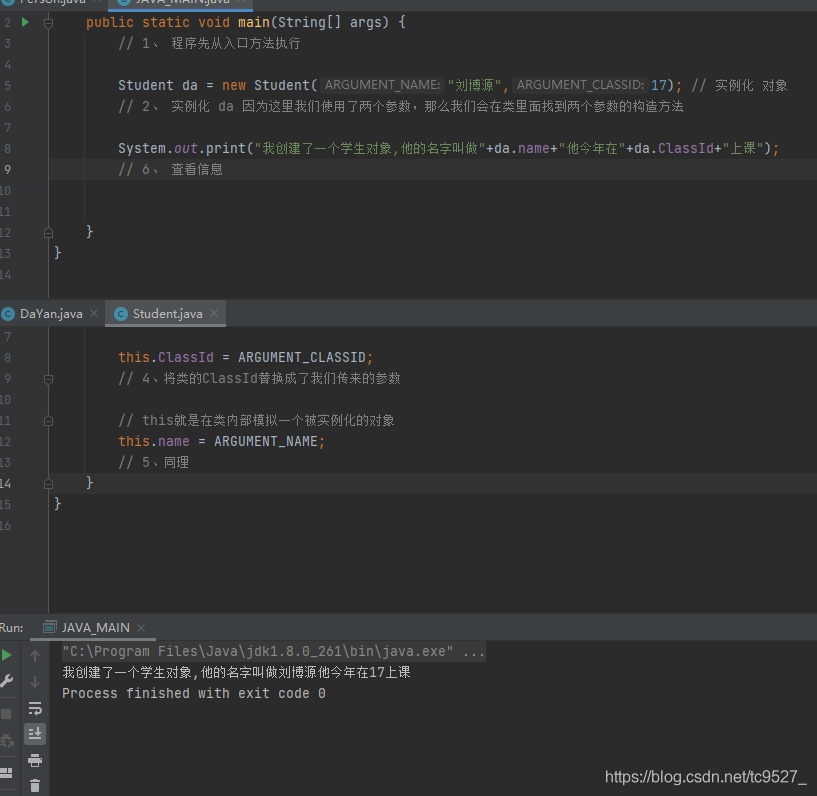The image size is (817, 796).
Task: Click da.ClassId in the print statement
Action: point(674,148)
